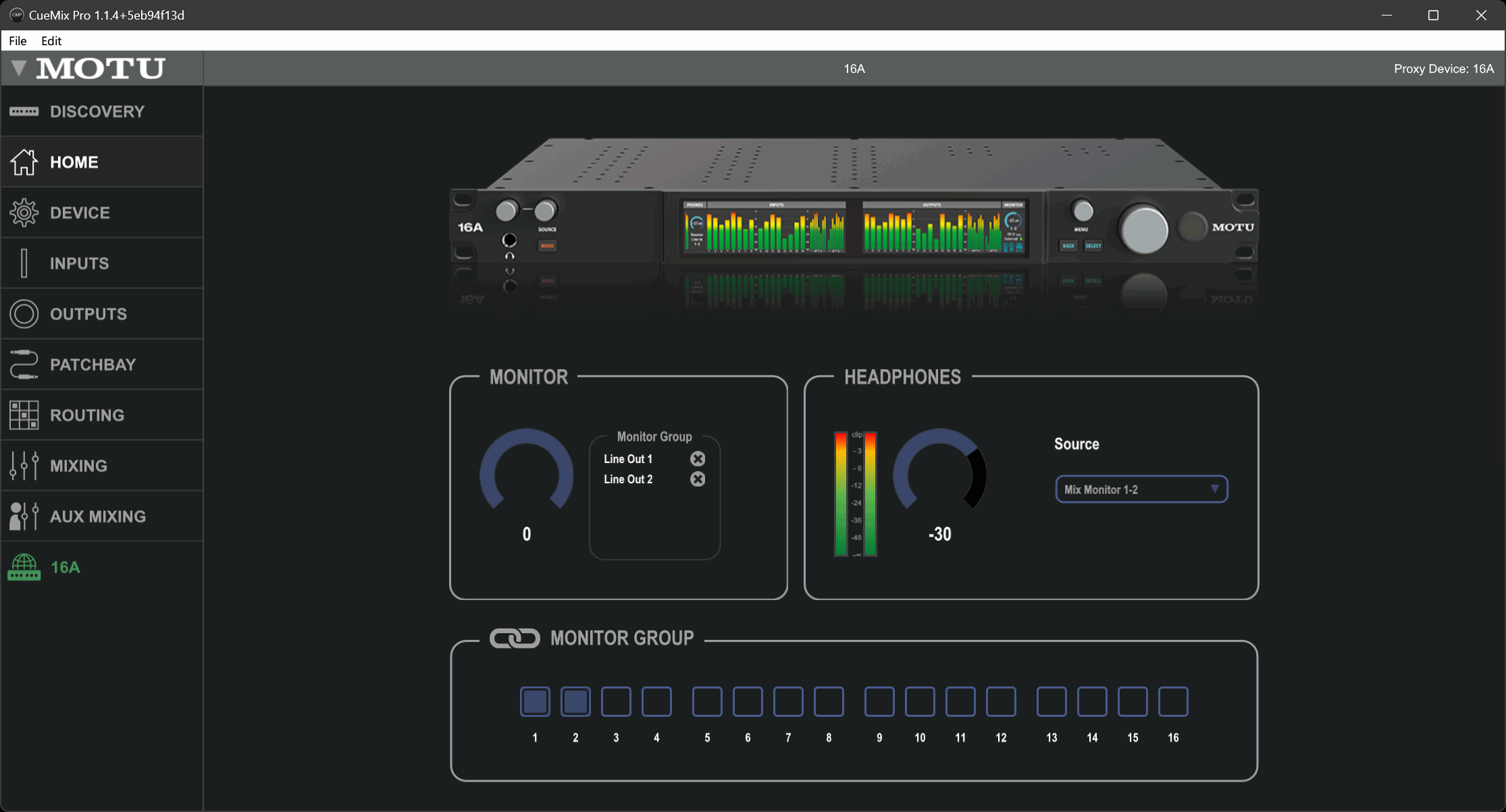
Task: Open the Outputs circle icon
Action: 24,314
